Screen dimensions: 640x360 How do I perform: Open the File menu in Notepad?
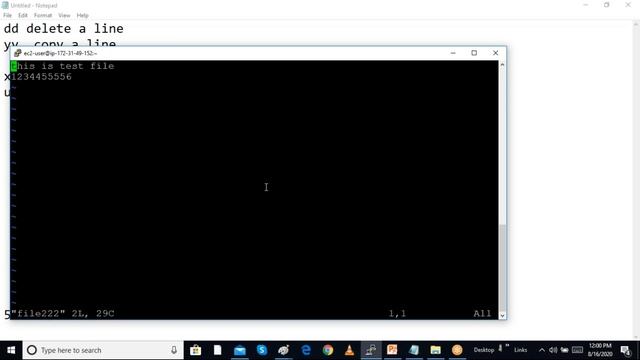click(x=7, y=16)
